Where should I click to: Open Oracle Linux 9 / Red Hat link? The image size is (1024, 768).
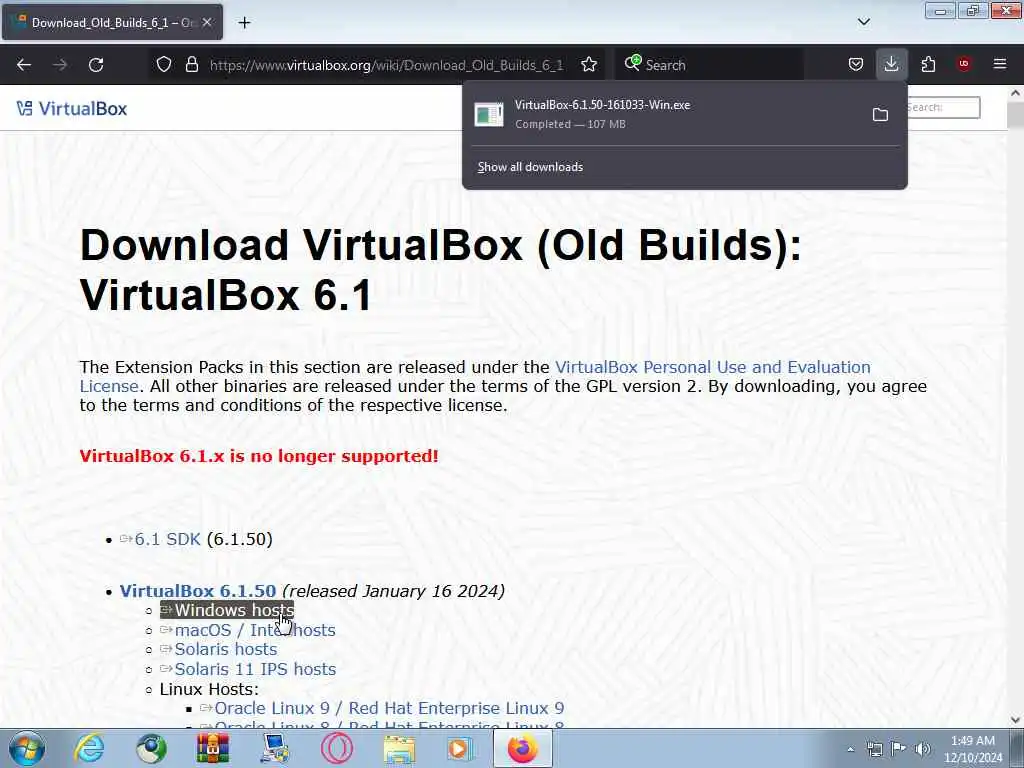[x=383, y=709]
